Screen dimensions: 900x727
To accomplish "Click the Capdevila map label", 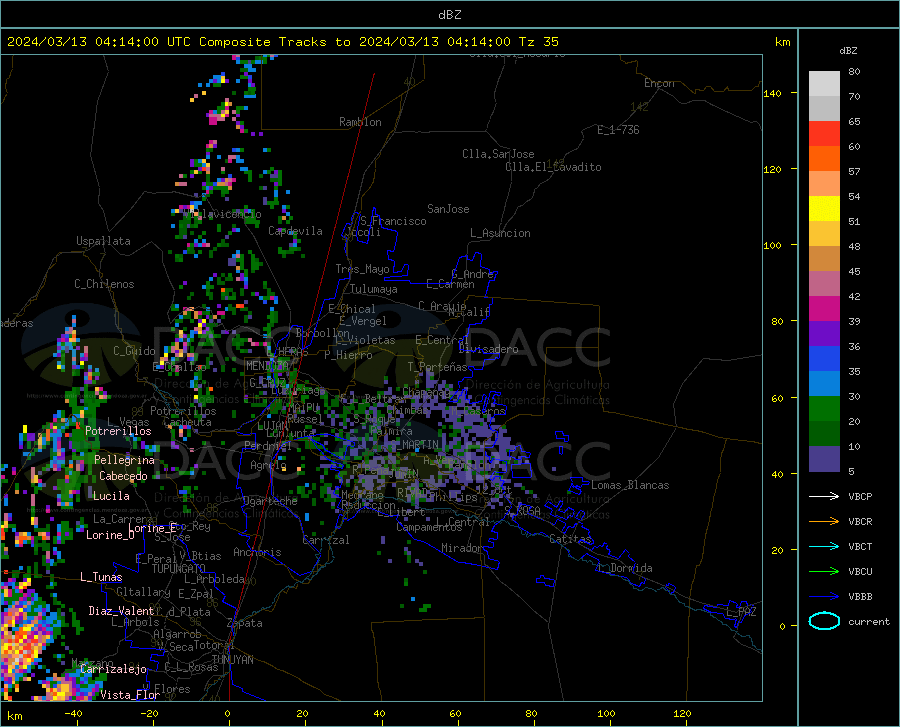I will [295, 231].
